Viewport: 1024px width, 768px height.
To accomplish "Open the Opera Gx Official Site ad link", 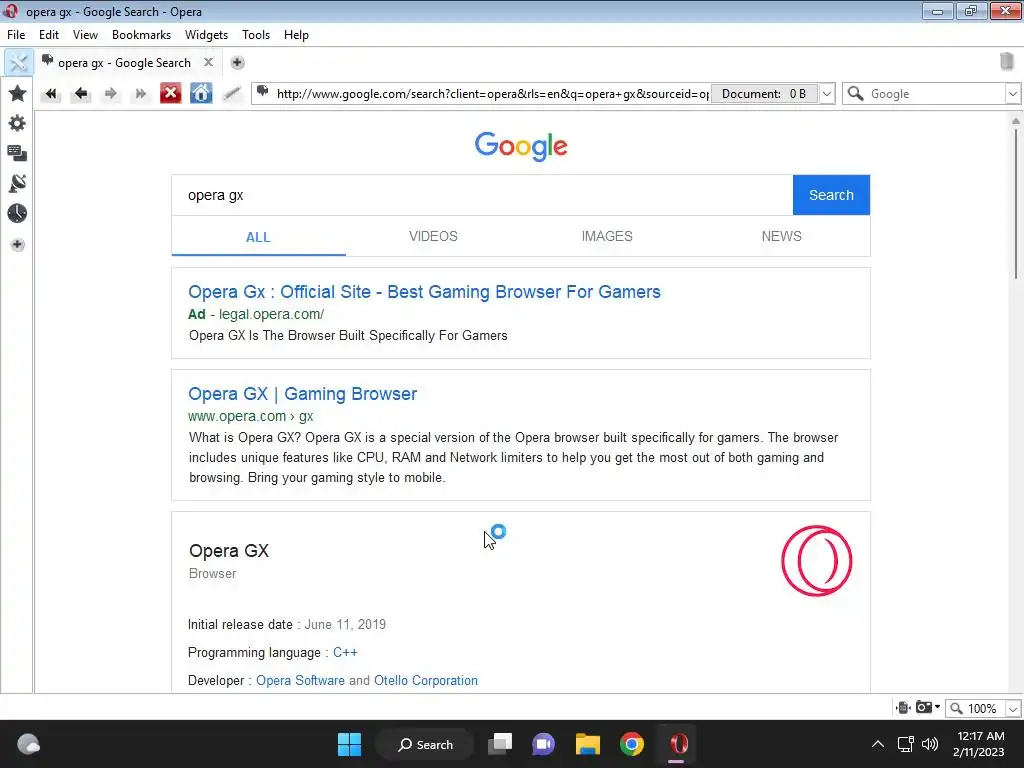I will (424, 292).
